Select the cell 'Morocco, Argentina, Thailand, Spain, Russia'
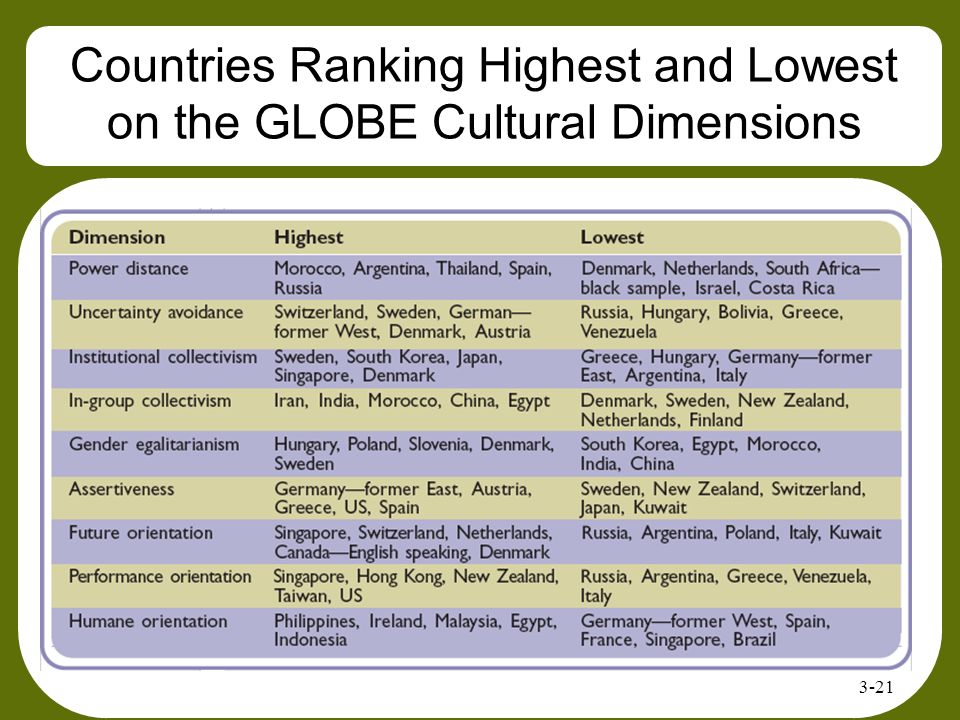 [413, 278]
